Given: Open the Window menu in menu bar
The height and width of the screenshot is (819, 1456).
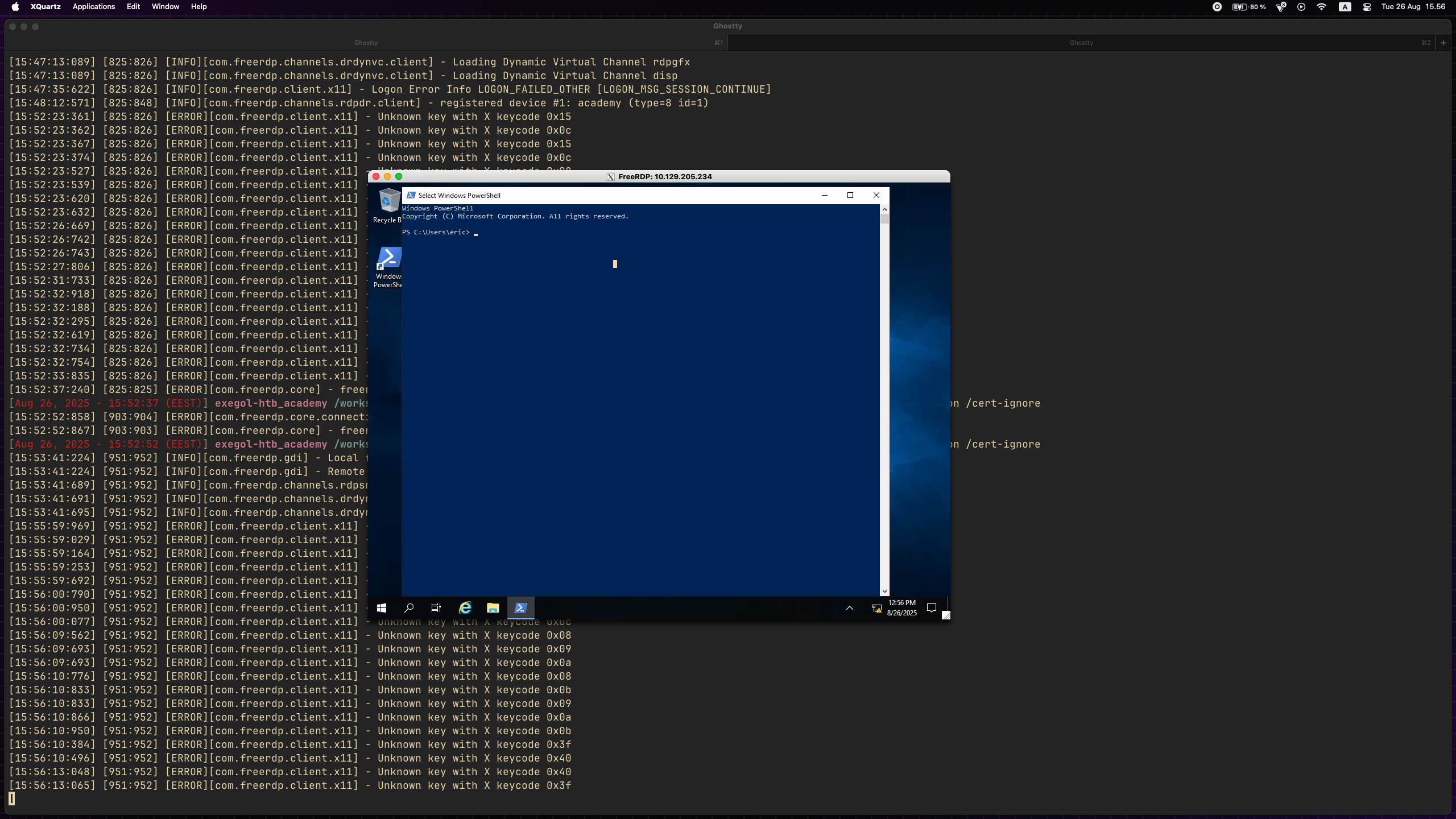Looking at the screenshot, I should (165, 7).
